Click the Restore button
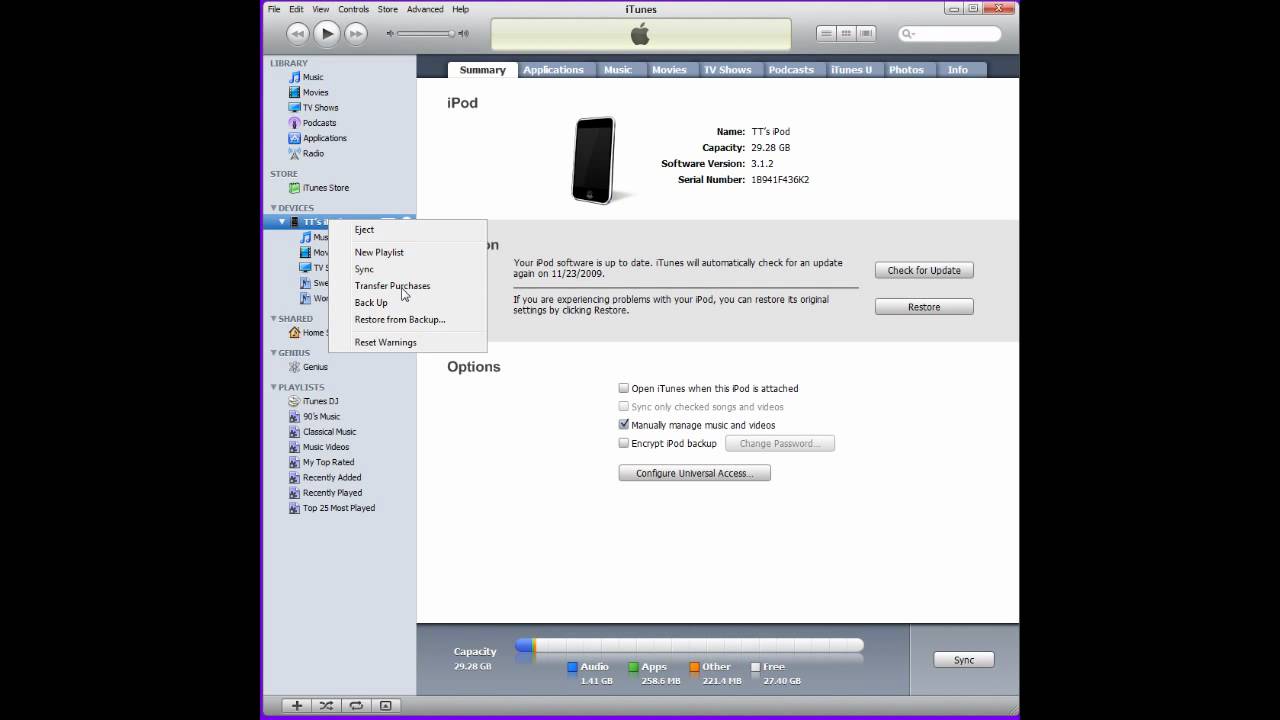Image resolution: width=1280 pixels, height=720 pixels. (924, 307)
